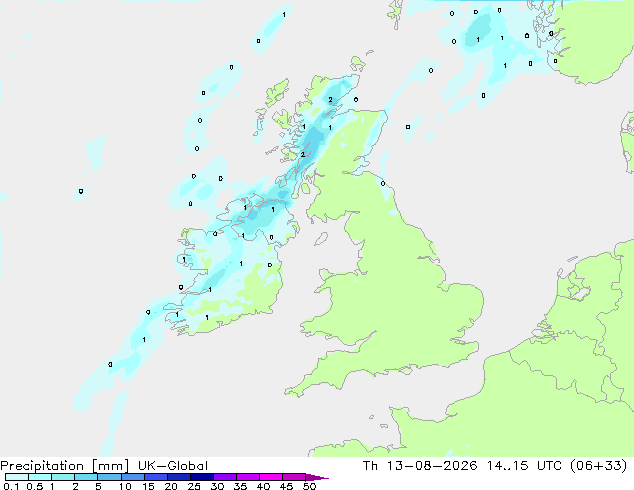The width and height of the screenshot is (634, 490).
Task: Select the 25–30 mm legend swatch
Action: (x=202, y=477)
